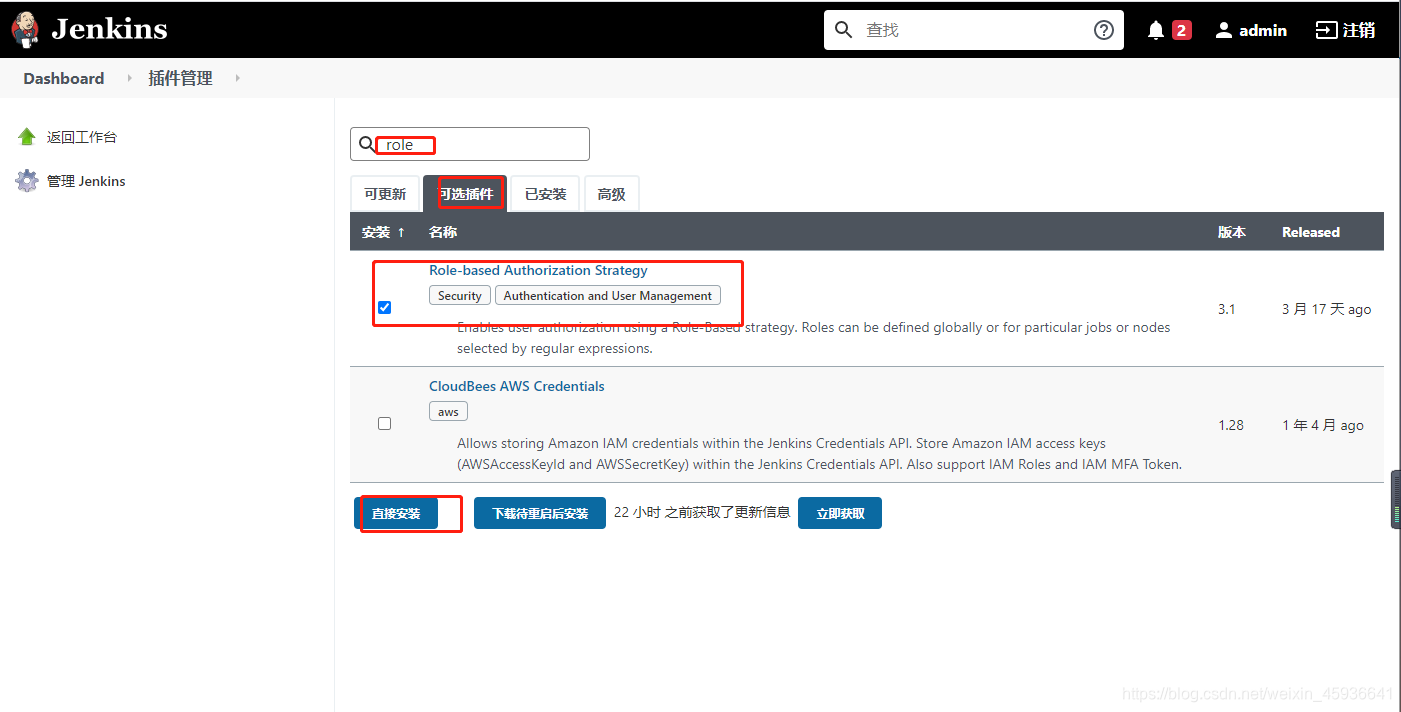
Task: Click the gear icon for 管理 Jenkins
Action: coord(27,181)
